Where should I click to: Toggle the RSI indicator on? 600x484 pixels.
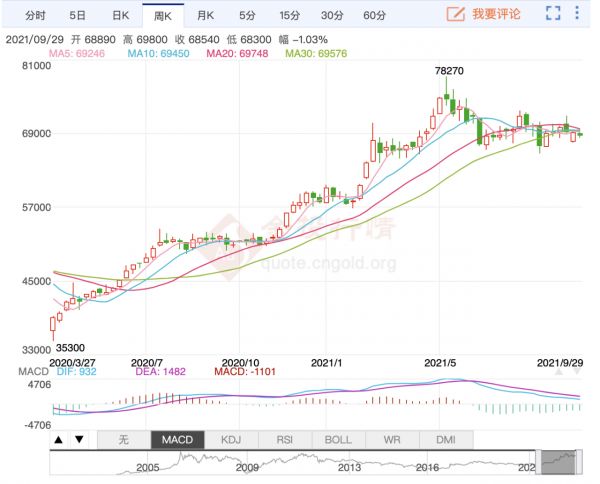[x=285, y=440]
